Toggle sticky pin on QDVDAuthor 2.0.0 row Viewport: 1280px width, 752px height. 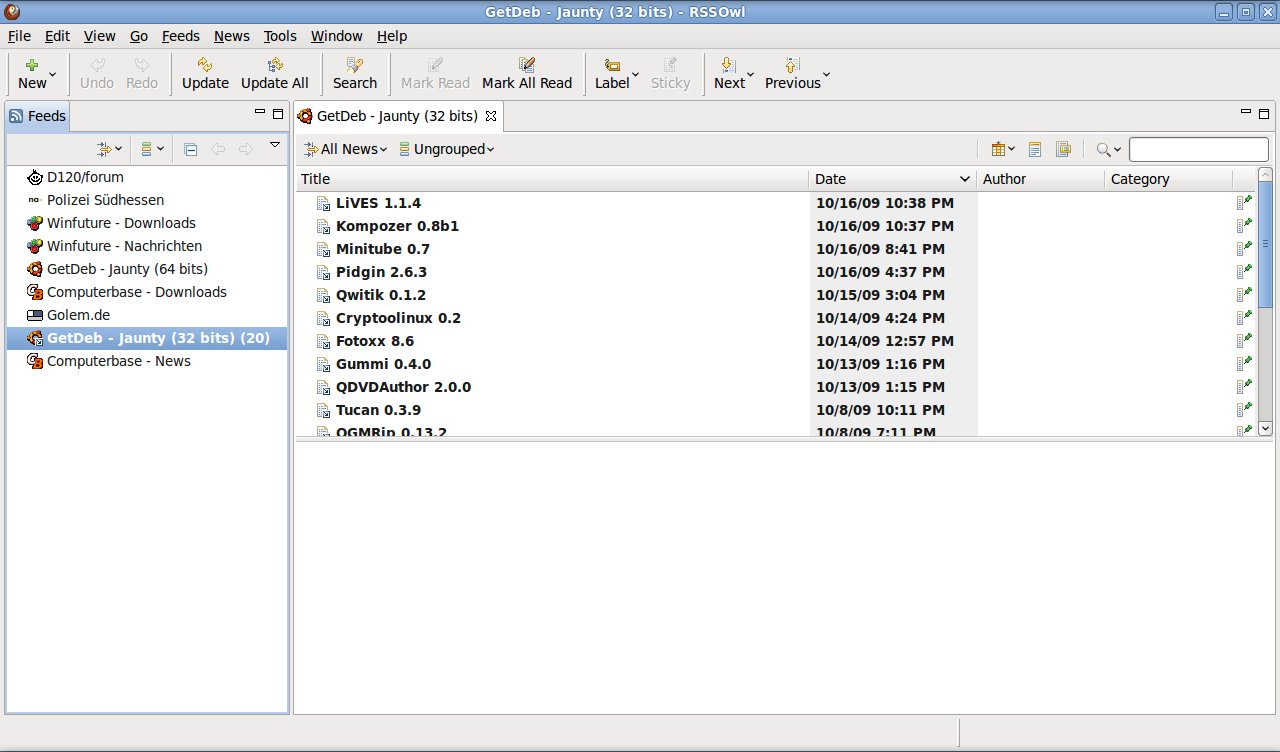coord(1244,386)
